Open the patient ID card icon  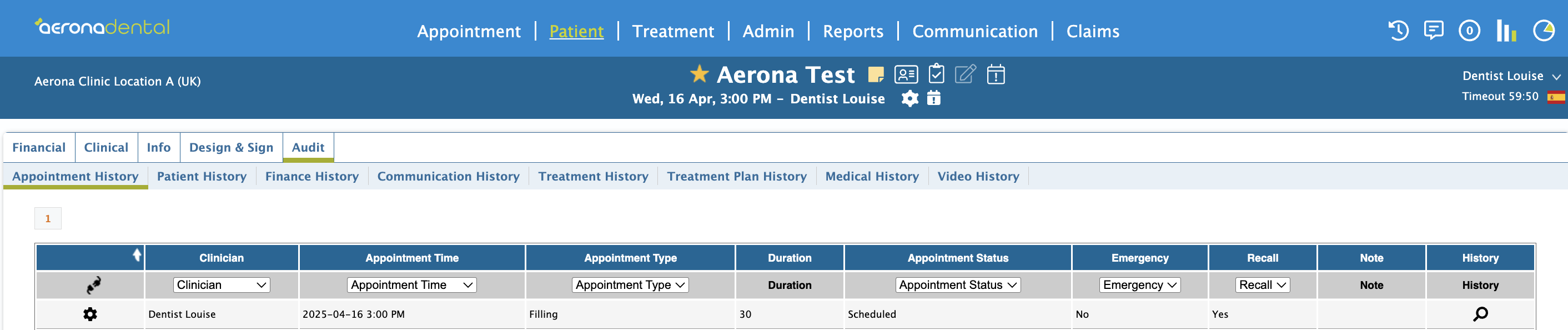coord(906,75)
